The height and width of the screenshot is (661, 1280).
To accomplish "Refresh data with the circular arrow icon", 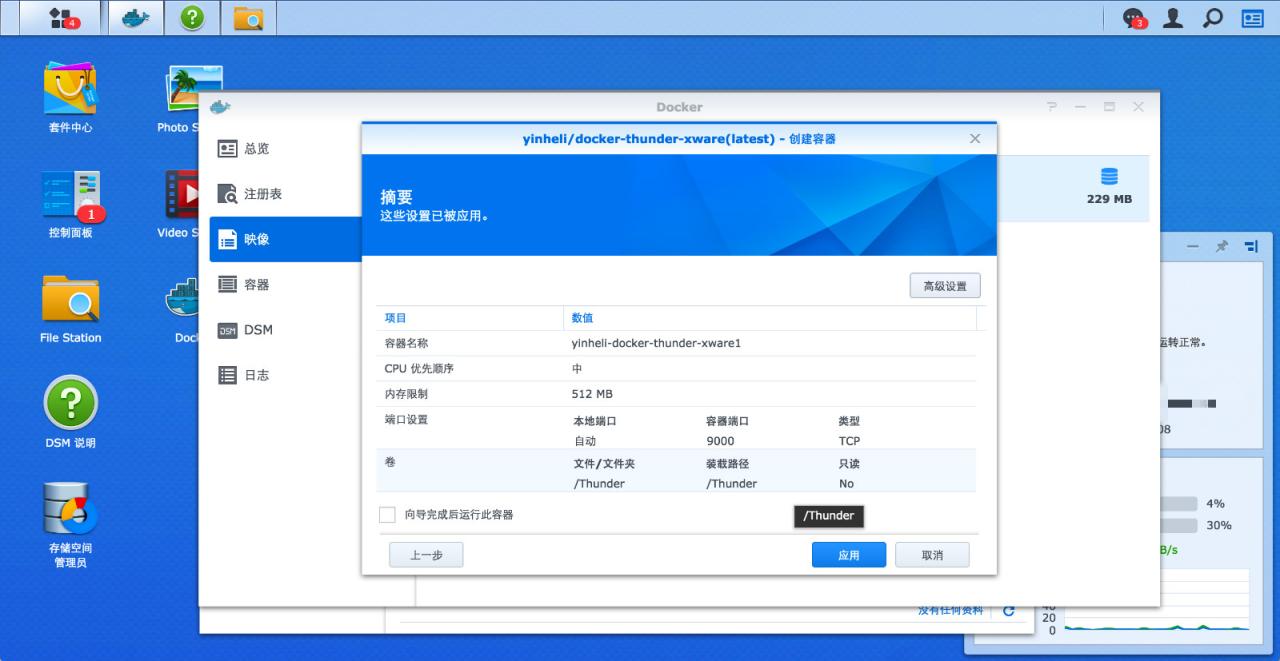I will [1008, 608].
